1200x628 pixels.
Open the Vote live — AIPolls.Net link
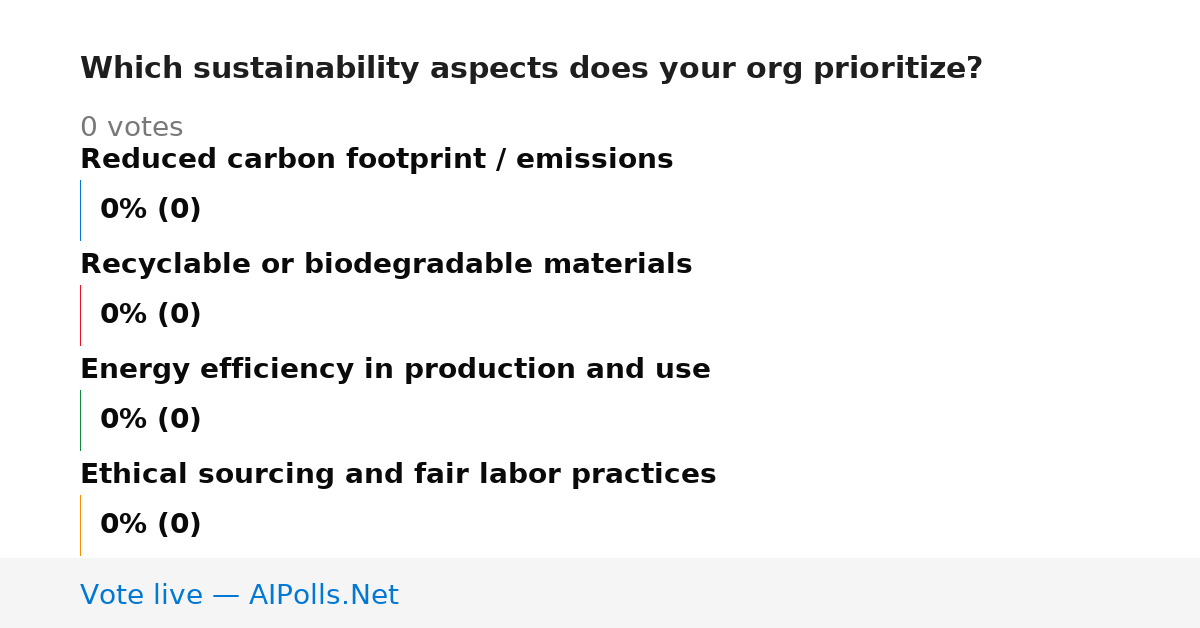point(239,596)
